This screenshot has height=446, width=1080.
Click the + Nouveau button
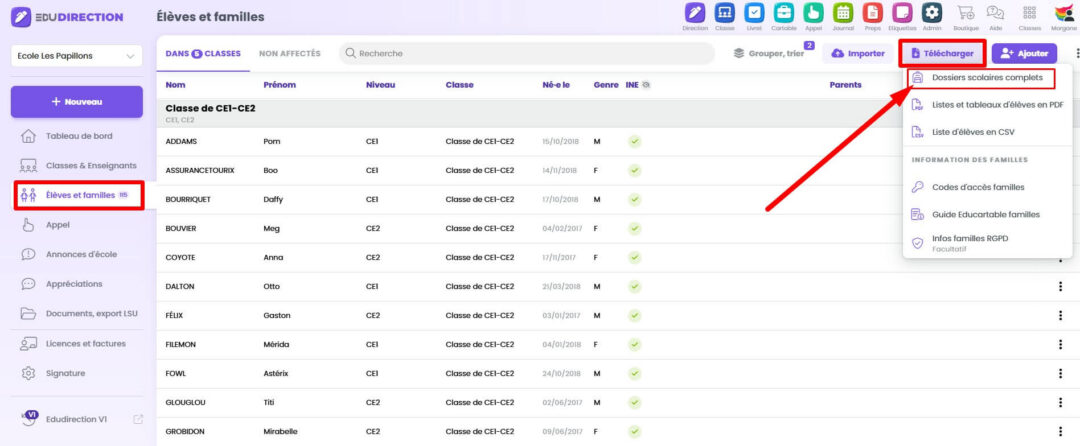click(76, 102)
